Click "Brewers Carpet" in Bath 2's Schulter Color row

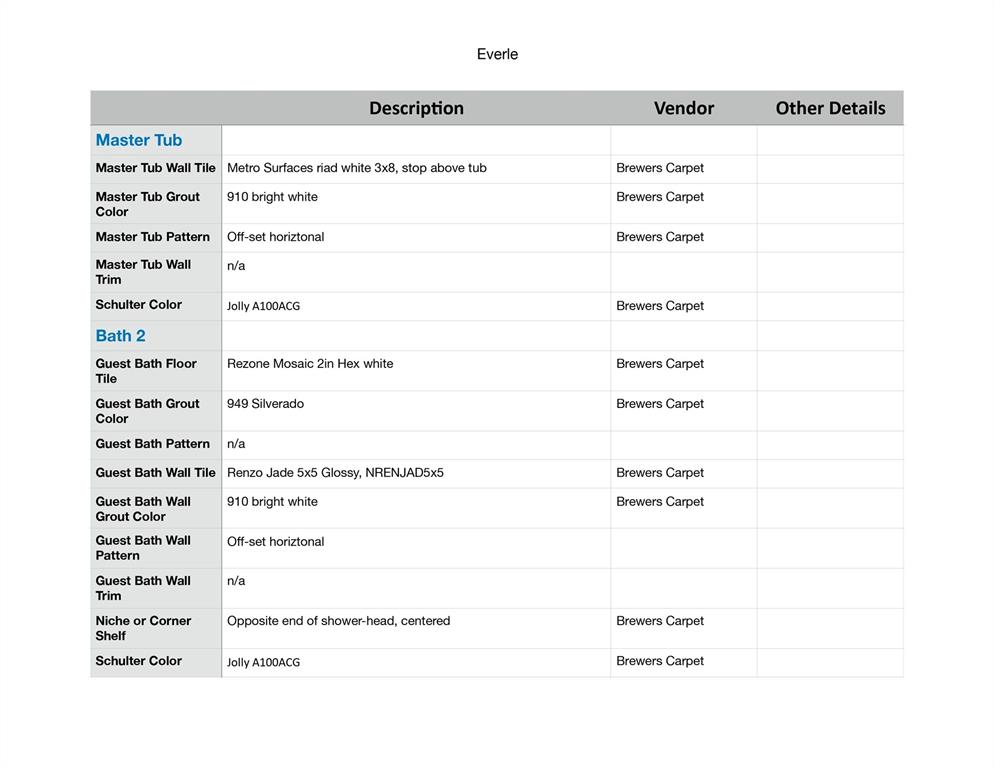point(660,661)
